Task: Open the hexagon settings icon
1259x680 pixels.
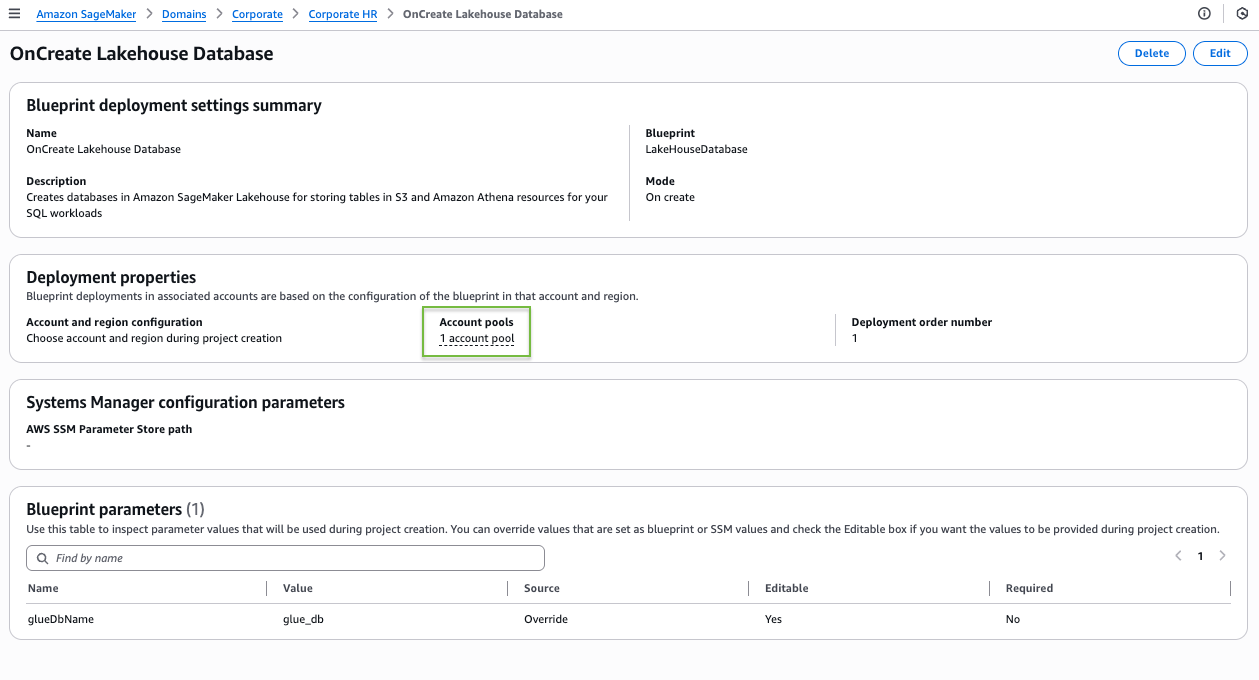Action: [x=1242, y=14]
